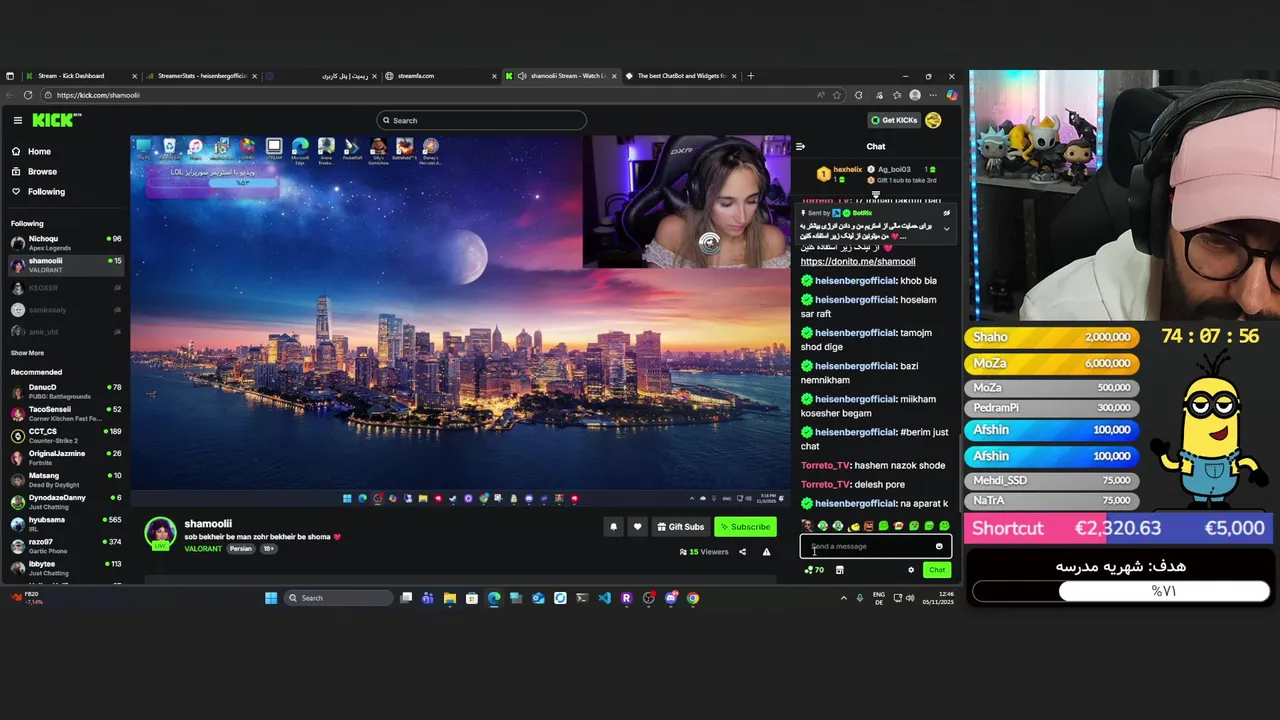Open TacoSenseii recommended channel
The width and height of the screenshot is (1280, 720).
click(x=65, y=413)
